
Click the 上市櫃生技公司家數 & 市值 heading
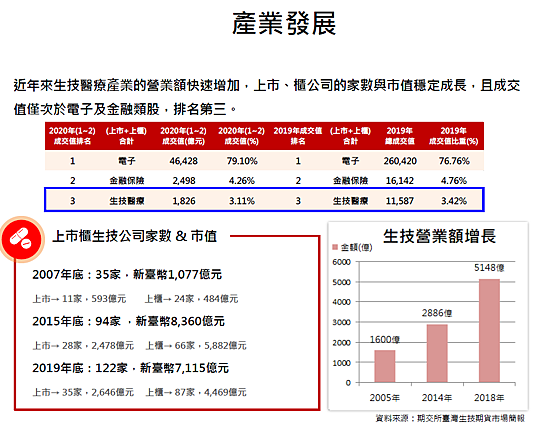coord(134,236)
